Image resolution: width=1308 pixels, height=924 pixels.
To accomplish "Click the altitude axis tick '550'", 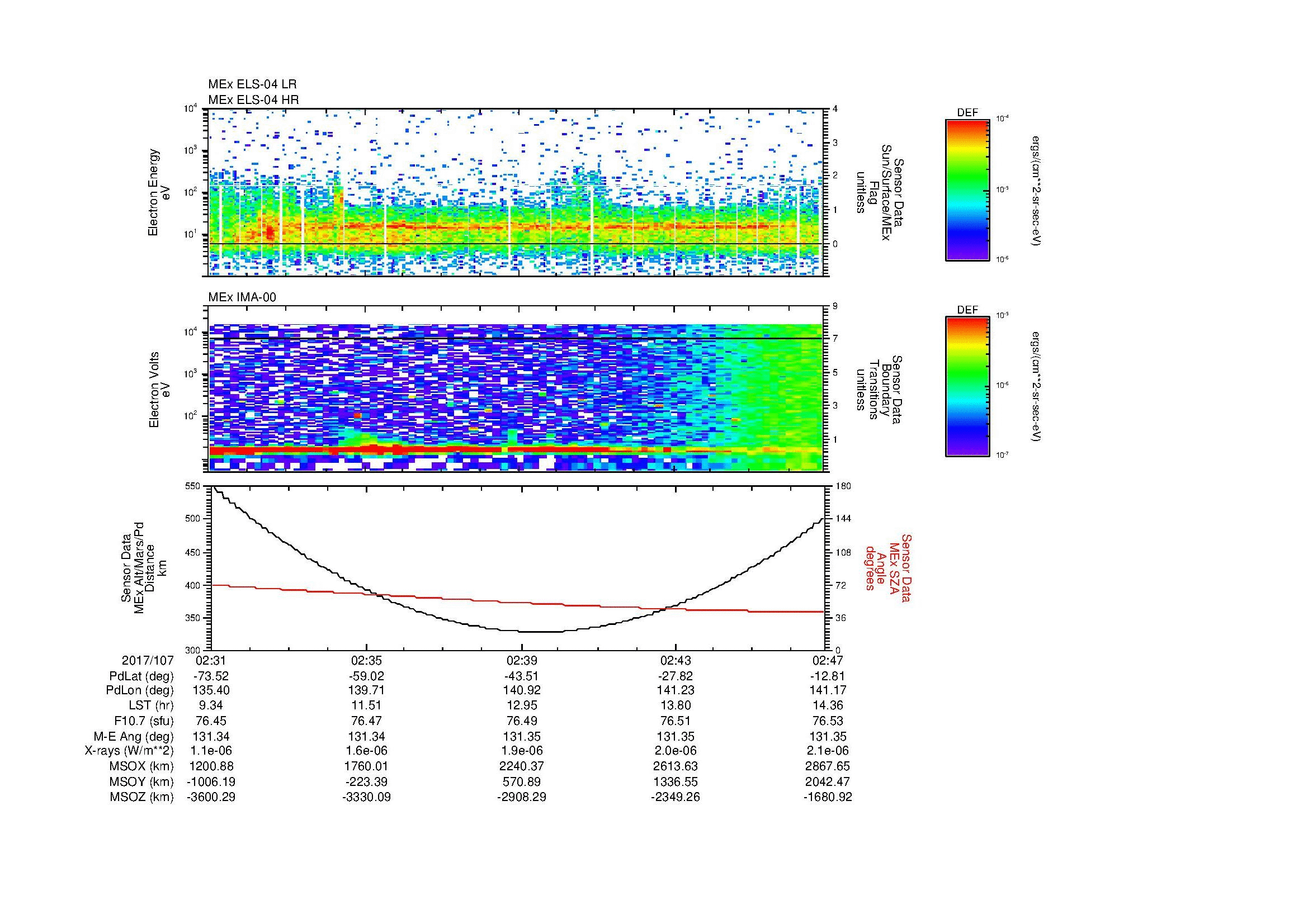I will pos(193,486).
